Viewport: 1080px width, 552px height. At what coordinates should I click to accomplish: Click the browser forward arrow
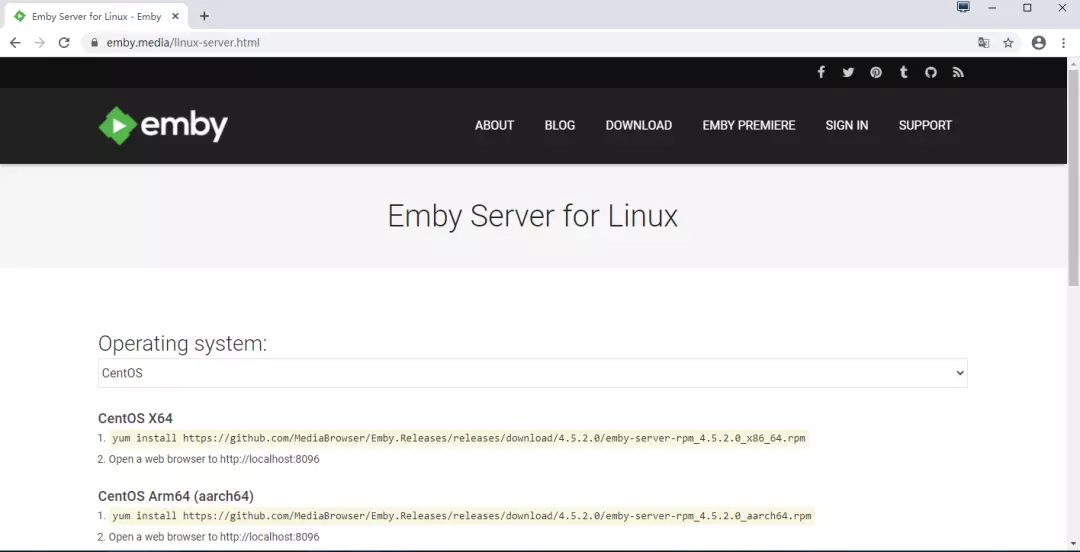(39, 43)
